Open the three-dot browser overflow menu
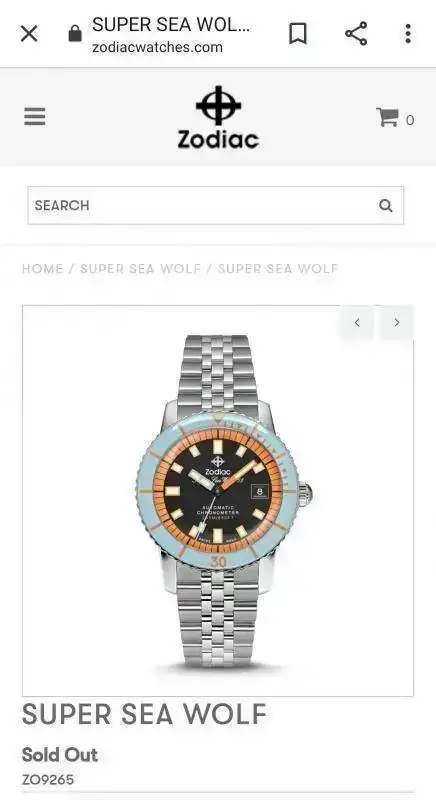The height and width of the screenshot is (800, 436). tap(408, 34)
